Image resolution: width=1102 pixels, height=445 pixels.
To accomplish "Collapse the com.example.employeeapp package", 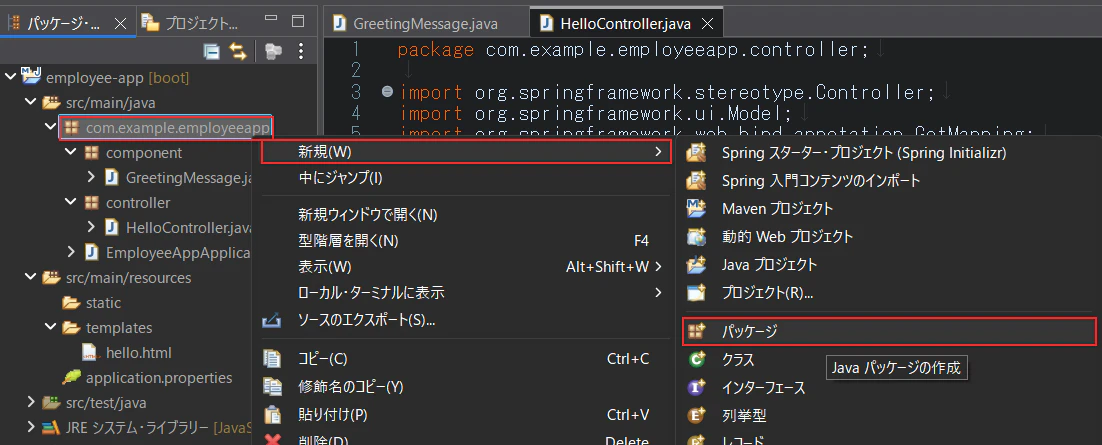I will pyautogui.click(x=51, y=127).
